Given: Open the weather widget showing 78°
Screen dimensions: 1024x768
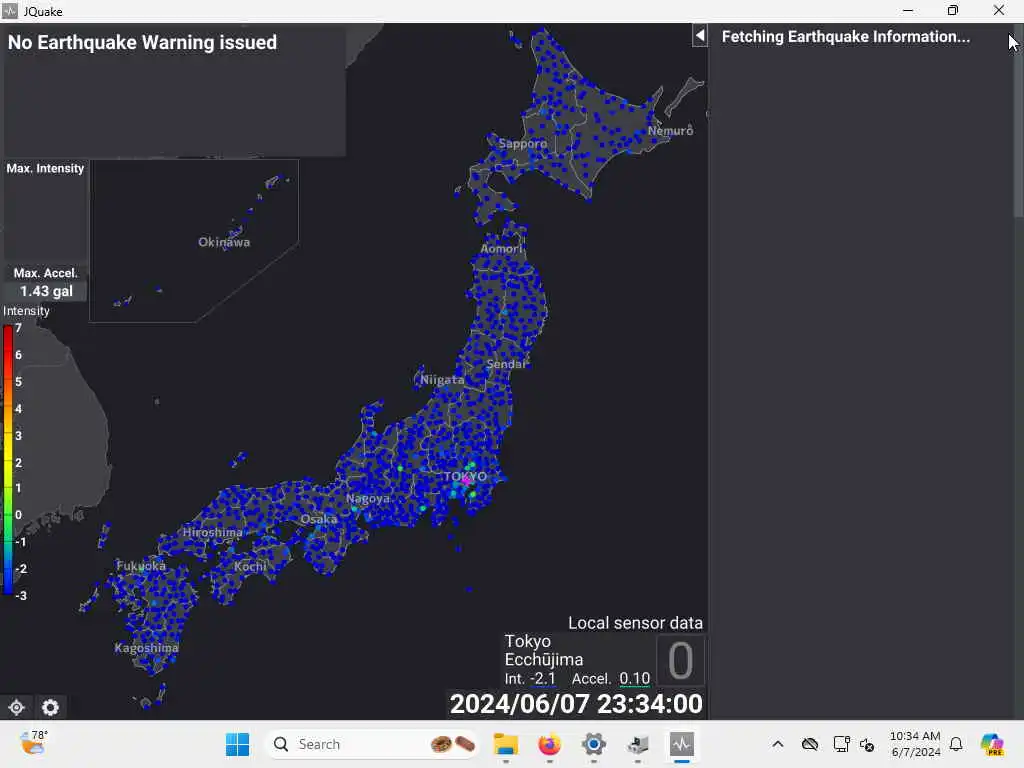Looking at the screenshot, I should [x=33, y=743].
